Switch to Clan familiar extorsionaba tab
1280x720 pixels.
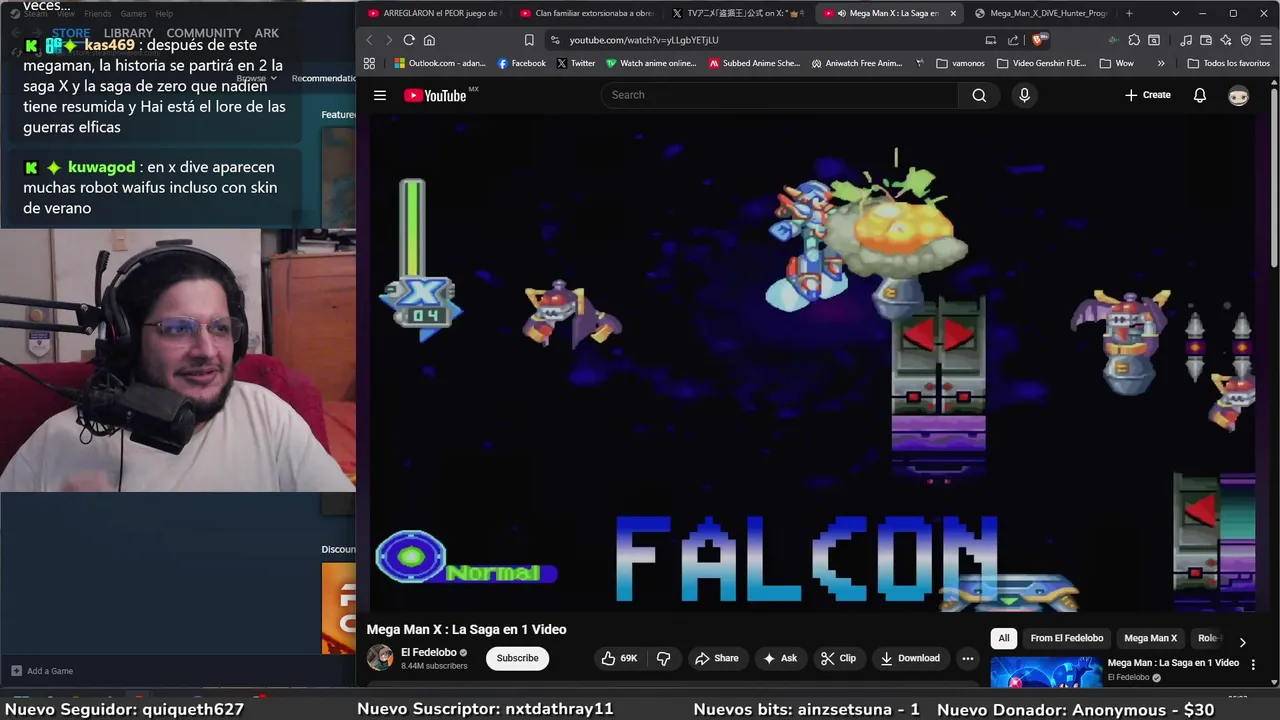586,13
